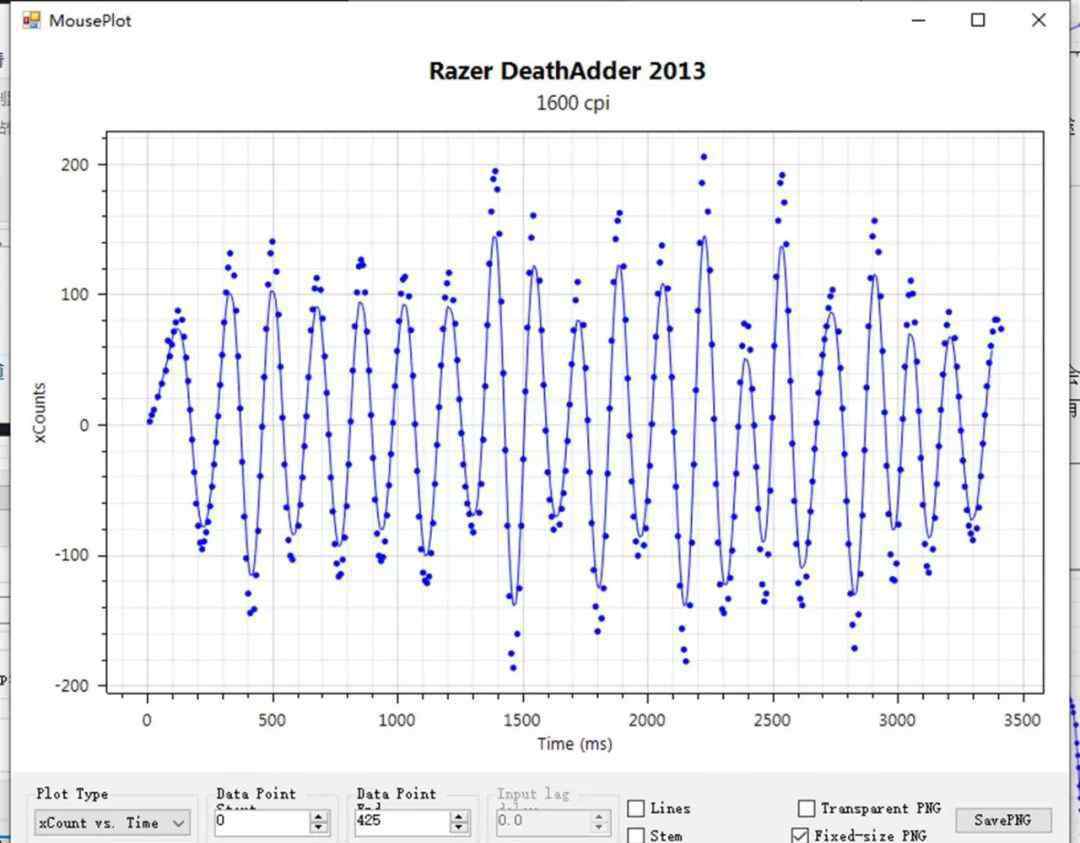The height and width of the screenshot is (843, 1080).
Task: Click the "Input lag" label
Action: click(534, 793)
